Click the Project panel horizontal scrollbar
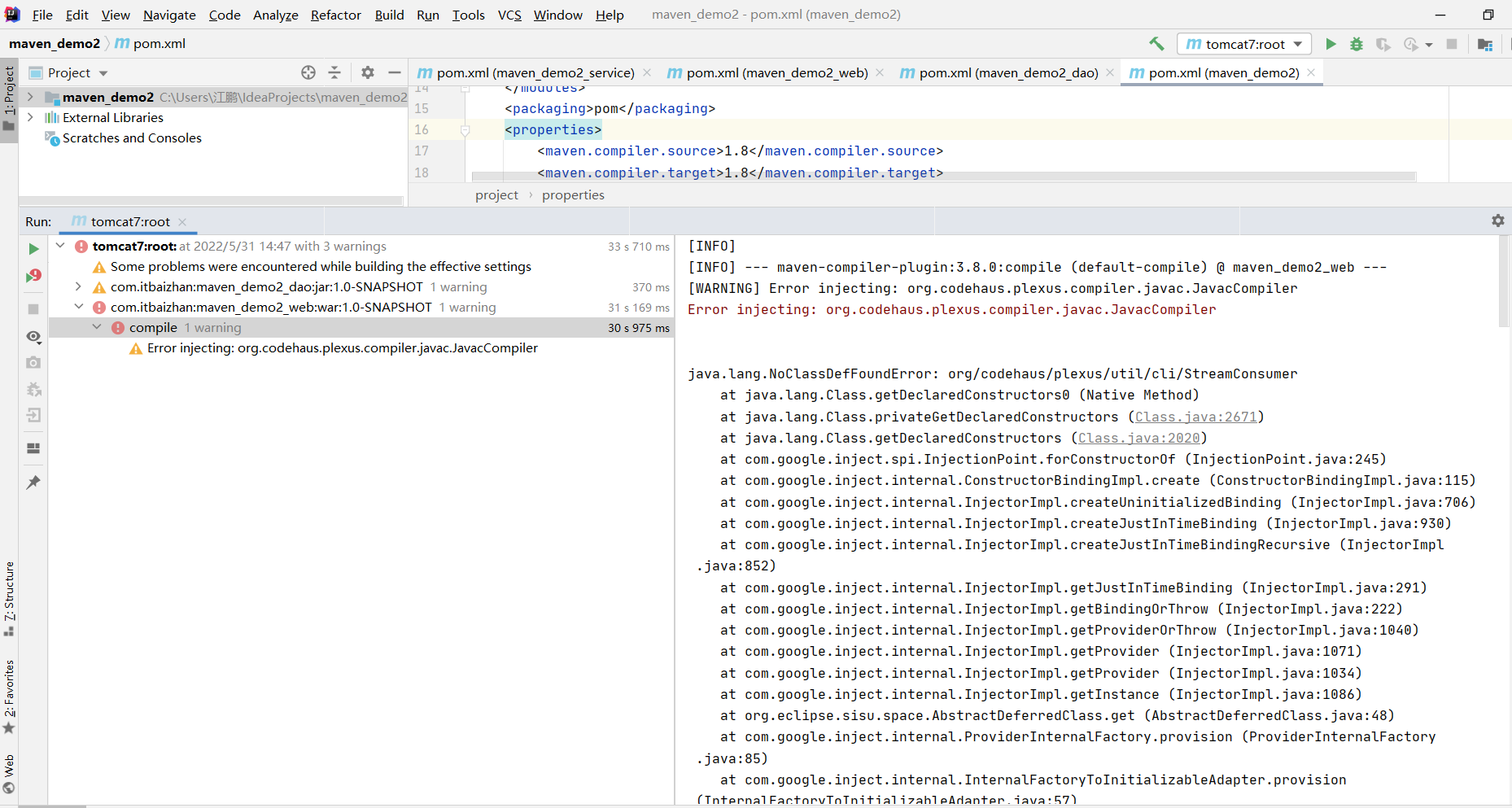The width and height of the screenshot is (1512, 808). click(212, 200)
